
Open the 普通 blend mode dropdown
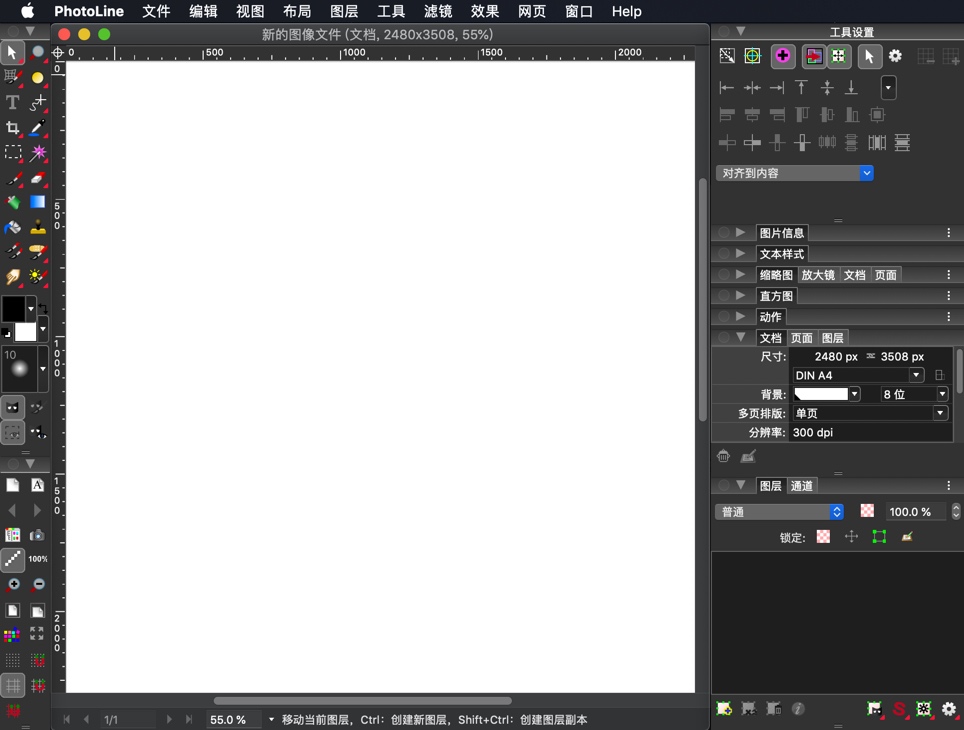pyautogui.click(x=779, y=511)
